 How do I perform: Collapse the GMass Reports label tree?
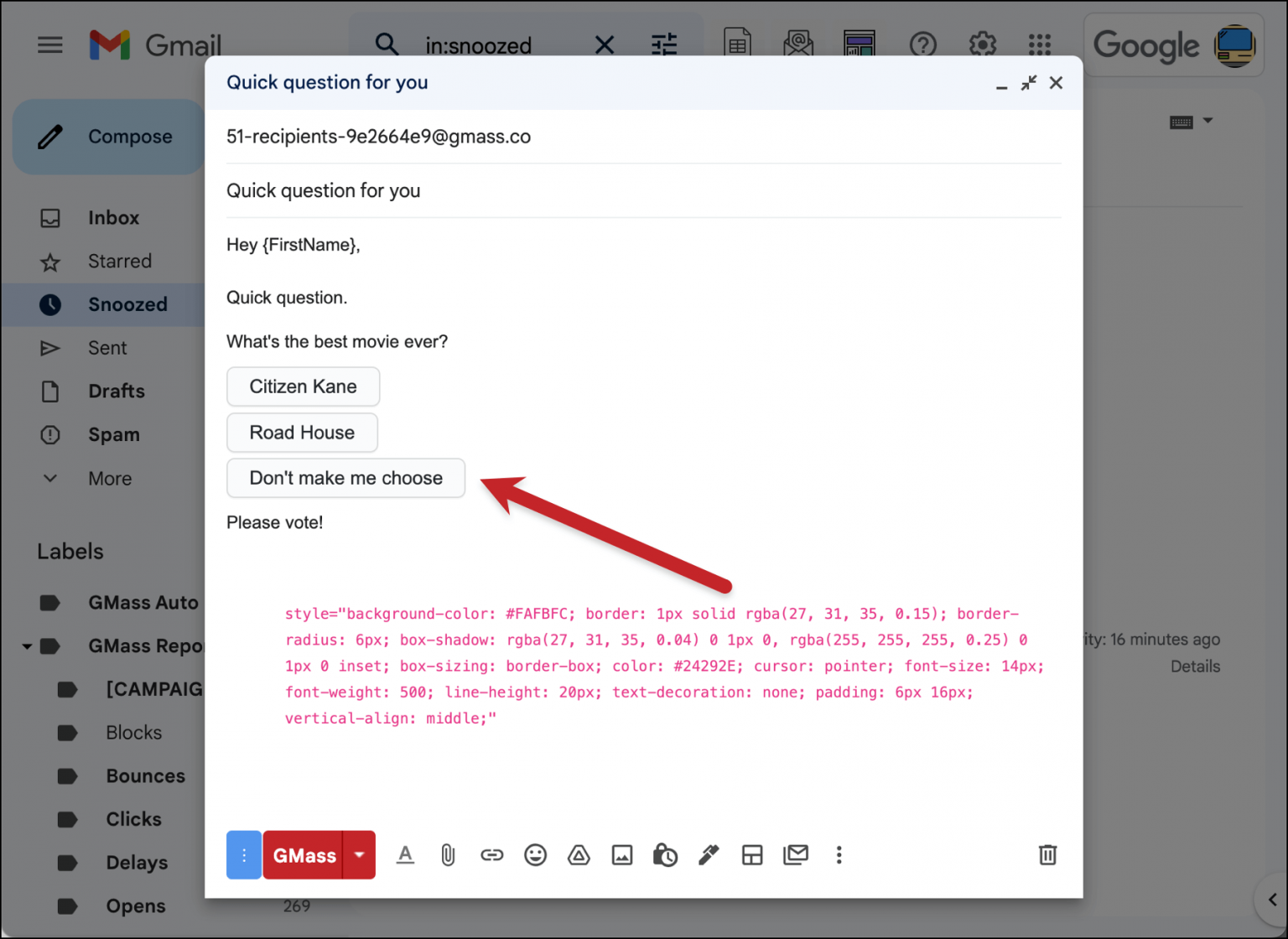click(25, 646)
